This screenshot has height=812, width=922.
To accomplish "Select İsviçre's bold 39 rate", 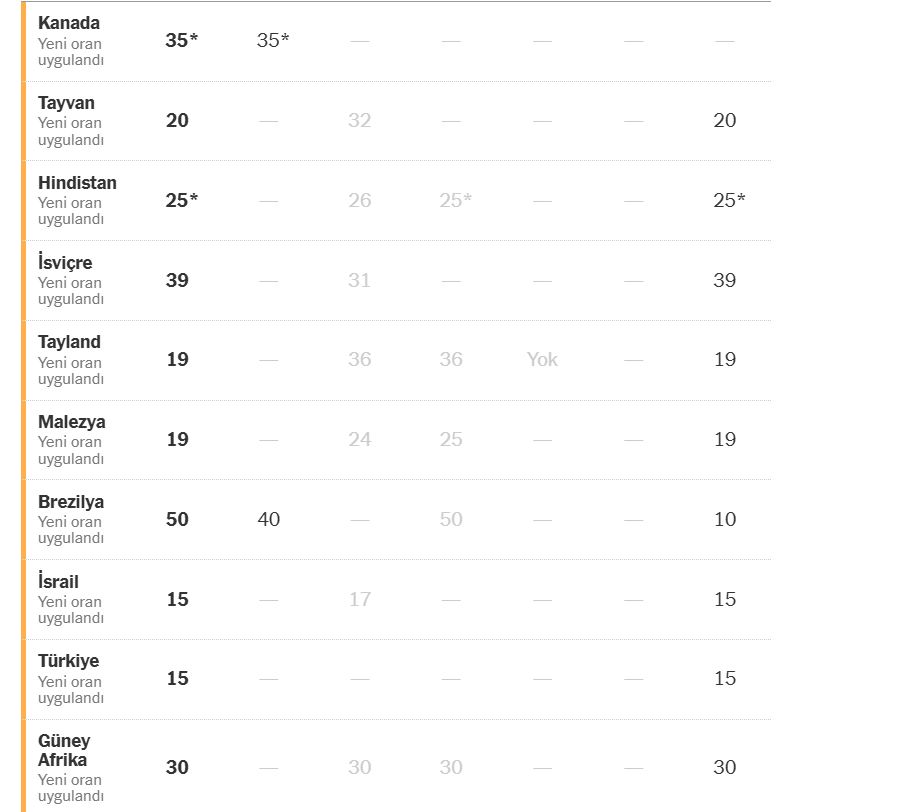I will click(177, 281).
